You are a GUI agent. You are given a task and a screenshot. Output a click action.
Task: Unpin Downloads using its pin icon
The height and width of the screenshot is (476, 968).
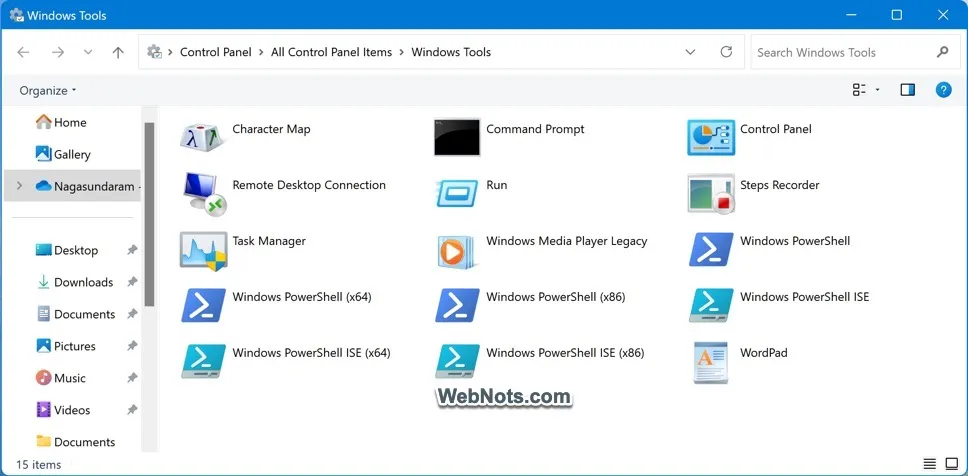[x=131, y=282]
